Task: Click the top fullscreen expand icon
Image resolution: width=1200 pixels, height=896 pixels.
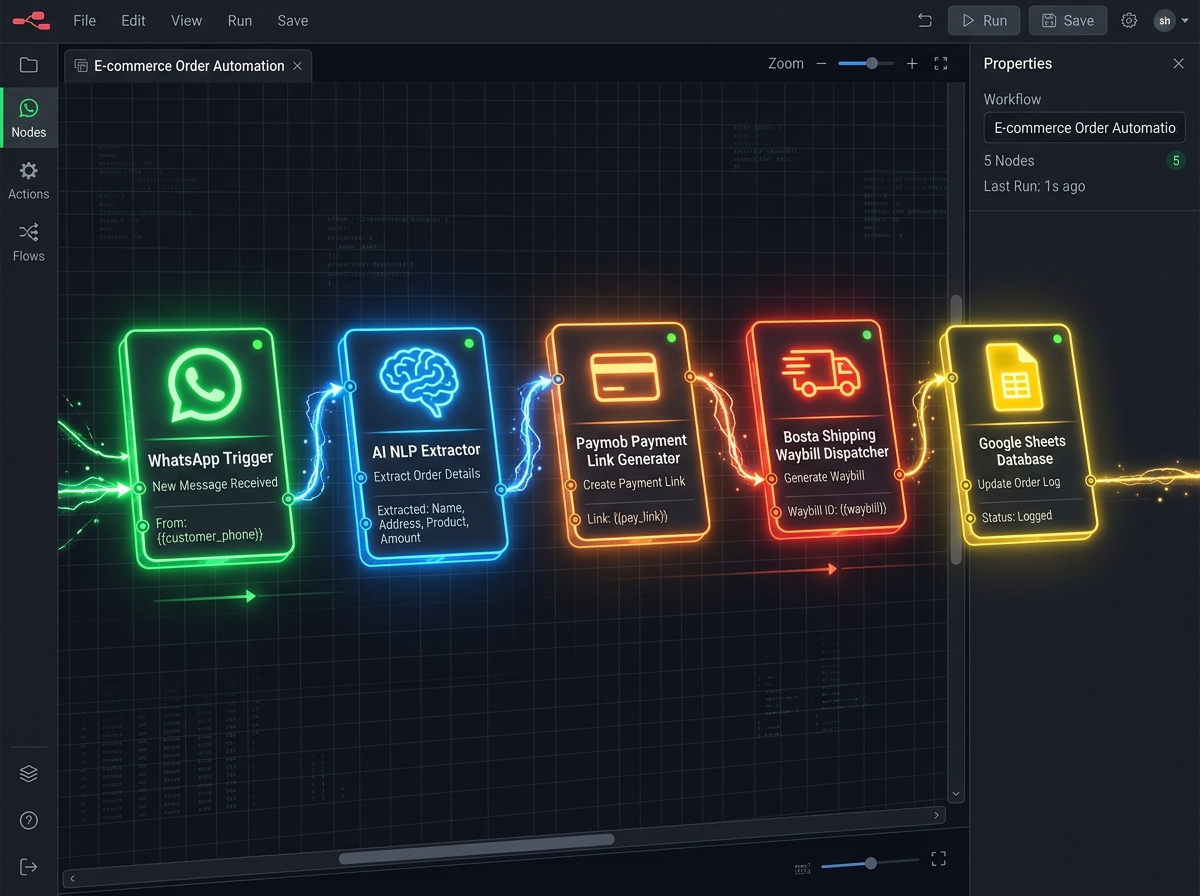Action: (940, 63)
